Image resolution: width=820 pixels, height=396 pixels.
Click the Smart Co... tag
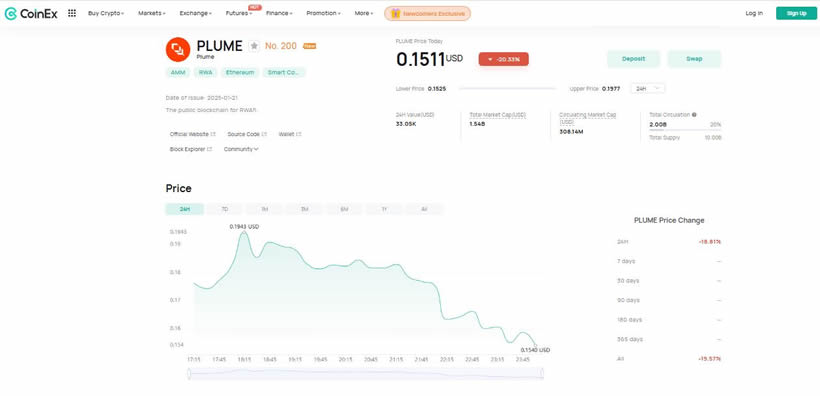(284, 72)
